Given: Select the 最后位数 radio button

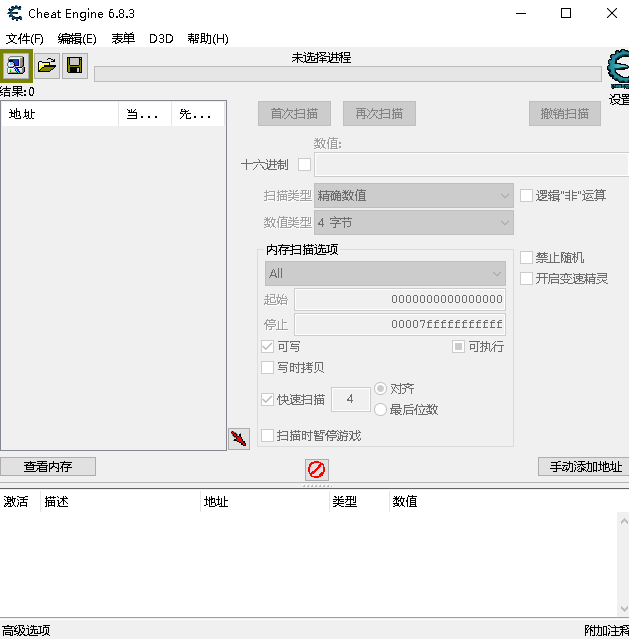Looking at the screenshot, I should (380, 410).
